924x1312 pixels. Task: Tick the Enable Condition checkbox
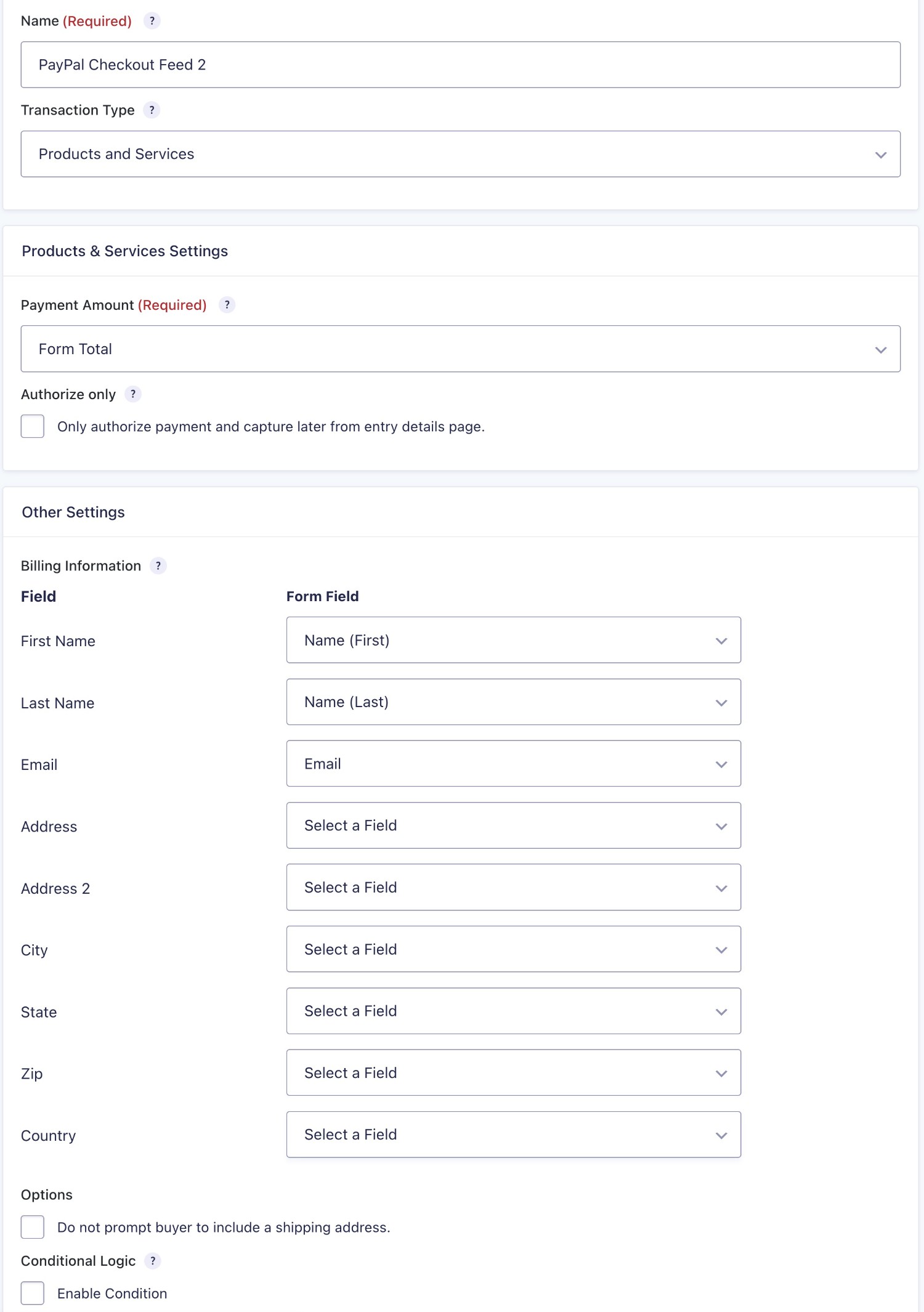pos(33,1293)
